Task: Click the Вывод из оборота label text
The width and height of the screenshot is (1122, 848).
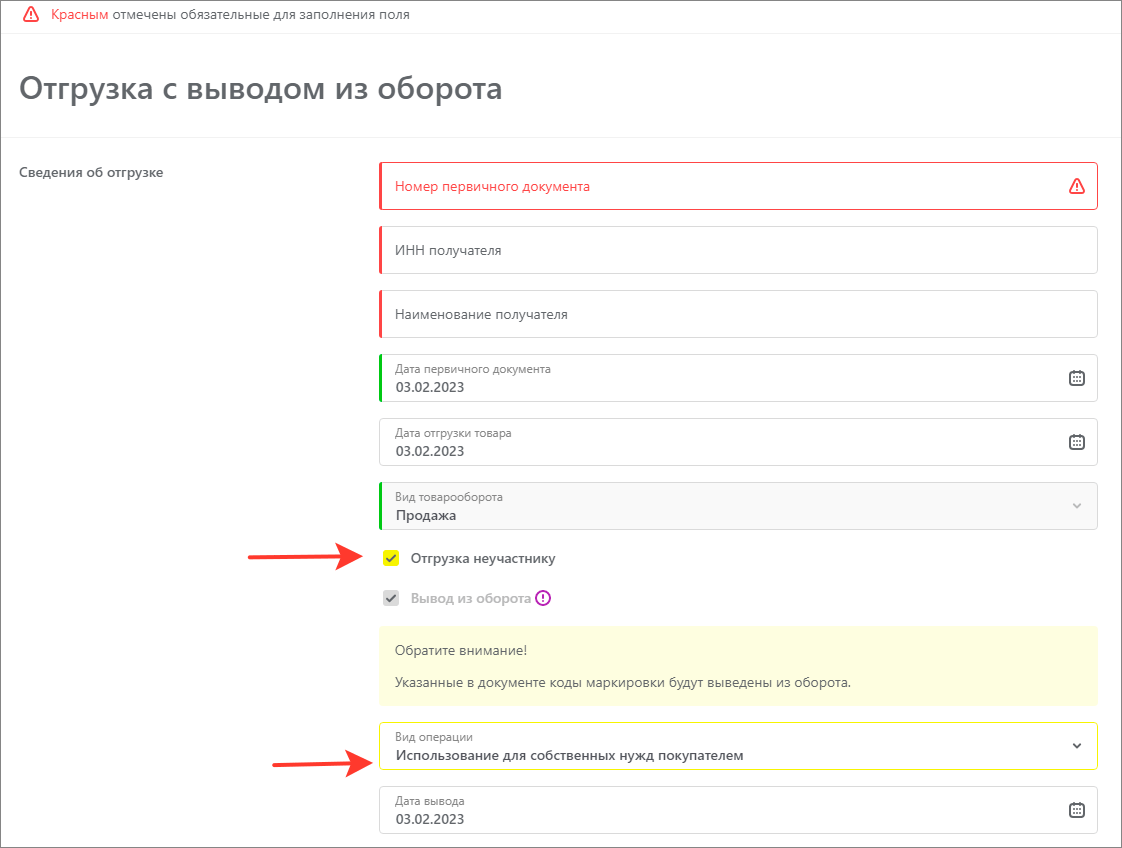Action: 471,598
